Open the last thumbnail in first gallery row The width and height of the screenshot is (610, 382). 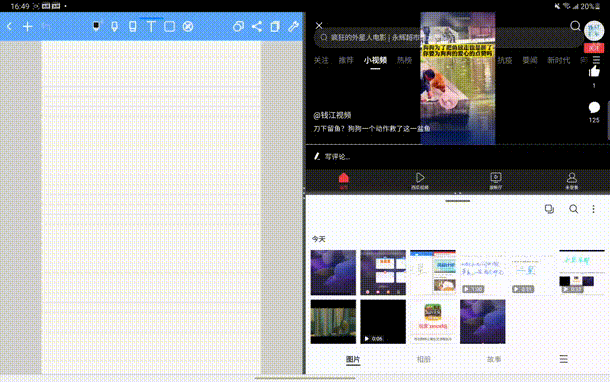(x=582, y=272)
